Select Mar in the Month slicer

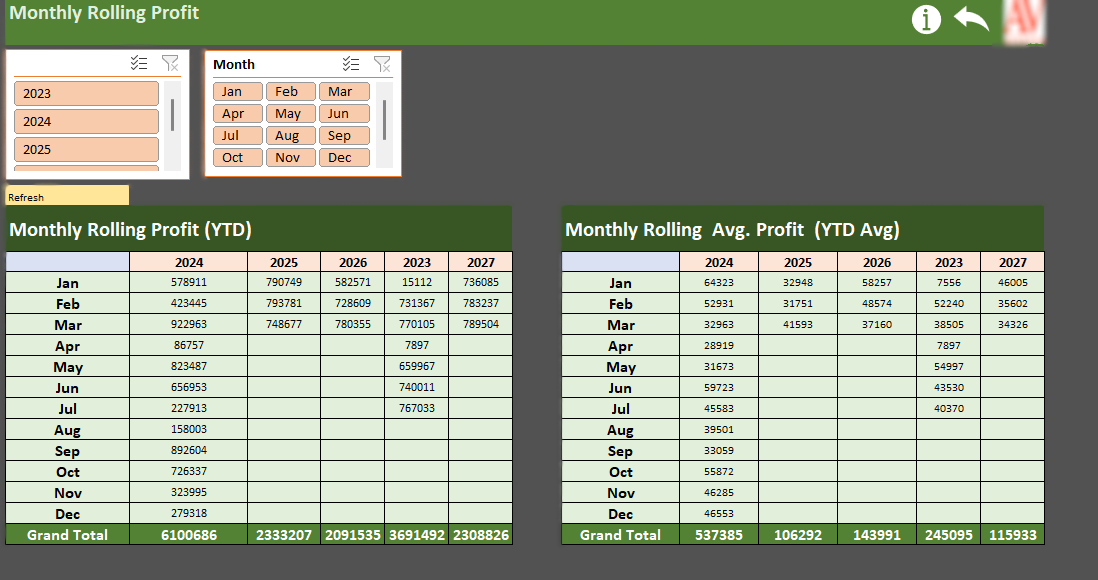[343, 90]
